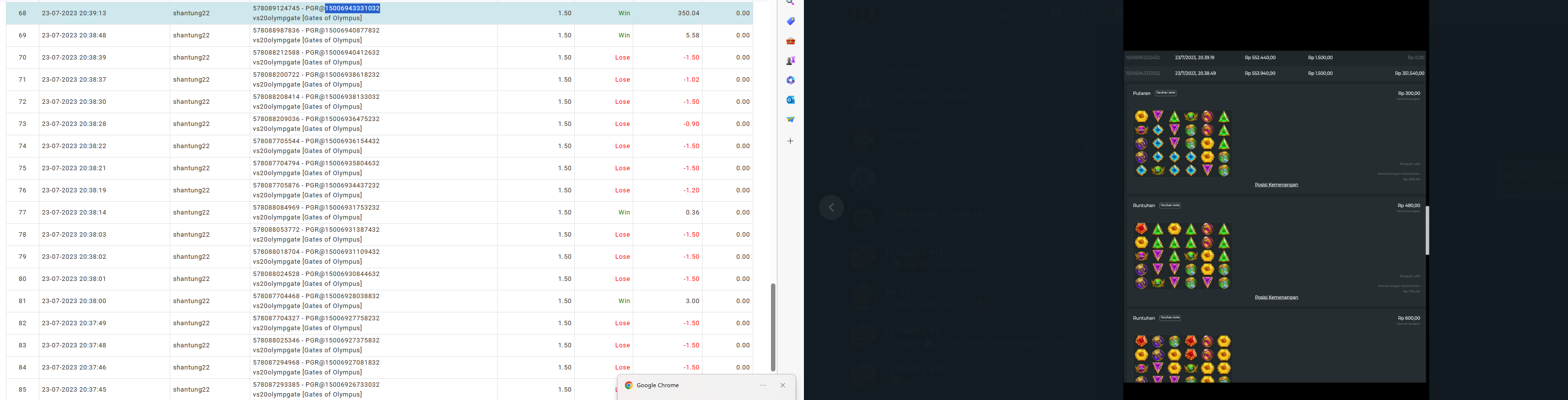Click Taruhan Ante badge next to Putaran
Screen dimensions: 1568x400
[1166, 93]
